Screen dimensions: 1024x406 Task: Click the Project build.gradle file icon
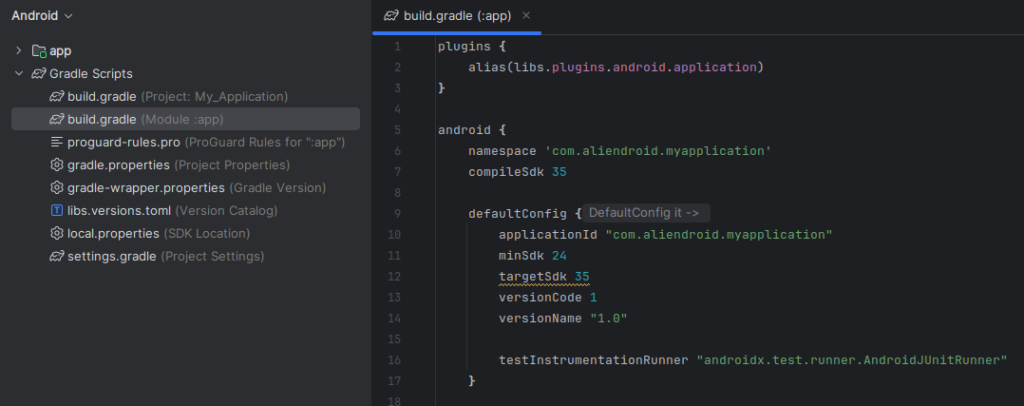point(57,97)
